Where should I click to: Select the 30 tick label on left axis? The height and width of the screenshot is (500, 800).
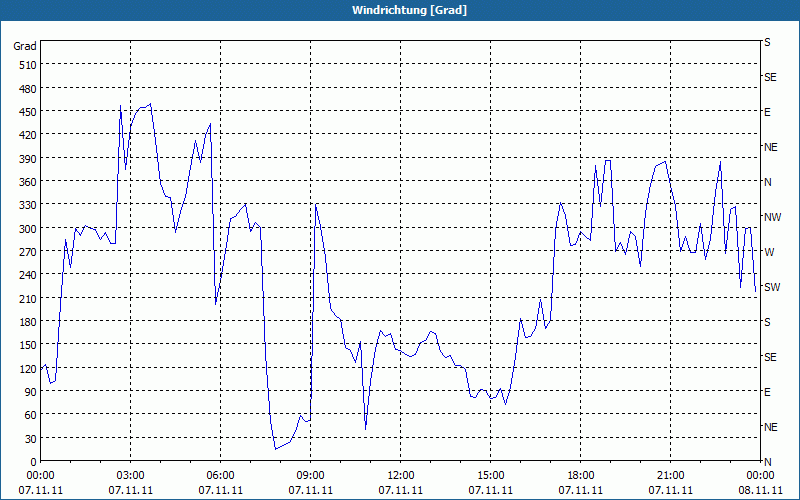[x=28, y=439]
